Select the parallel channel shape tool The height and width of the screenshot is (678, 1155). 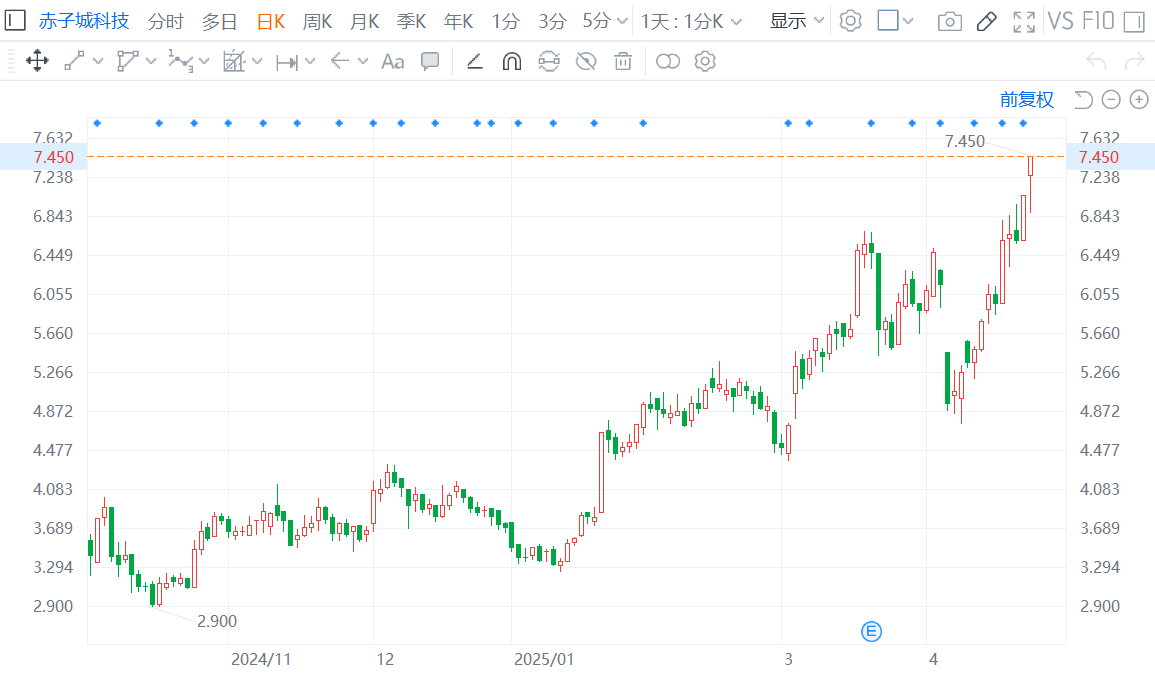coord(127,61)
